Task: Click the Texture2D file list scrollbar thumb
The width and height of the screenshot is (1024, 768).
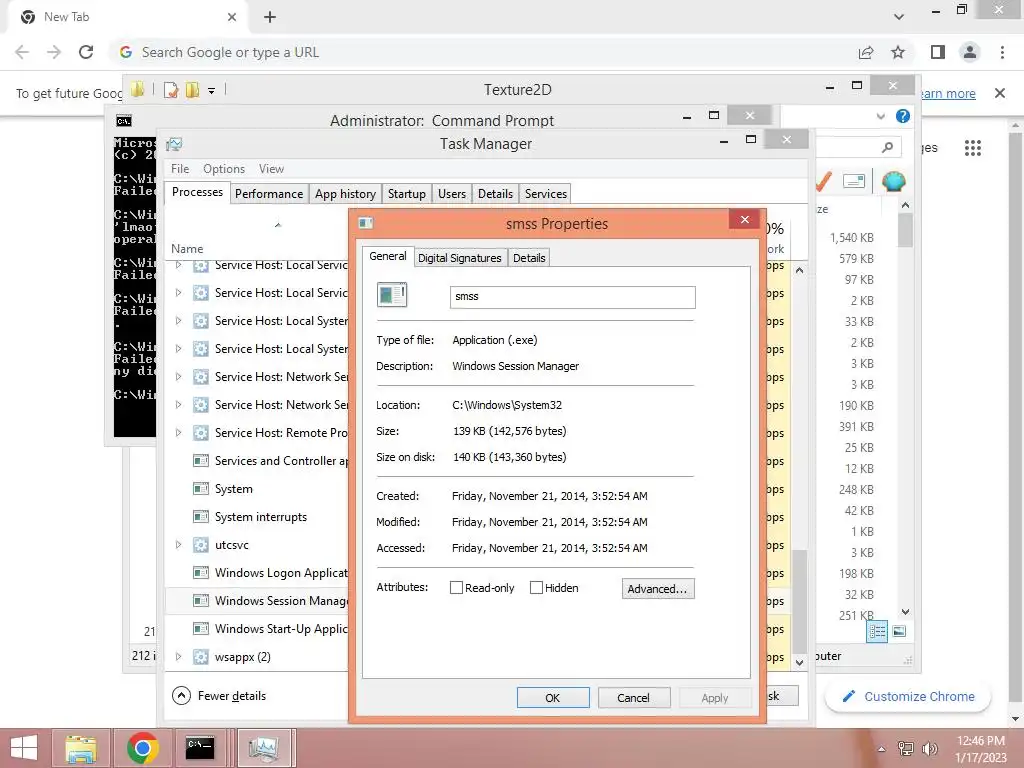Action: pos(905,231)
